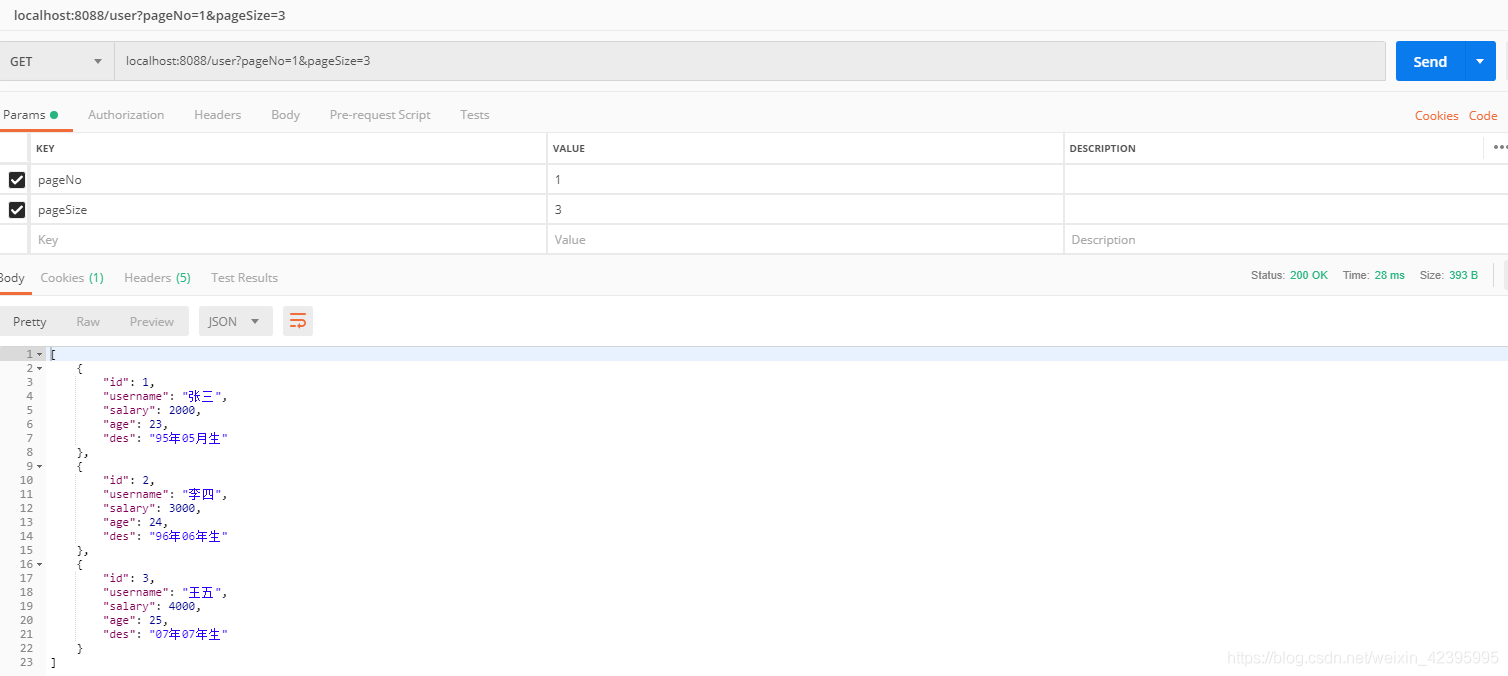The image size is (1508, 676).
Task: Switch to the Authorization tab
Action: [x=126, y=115]
